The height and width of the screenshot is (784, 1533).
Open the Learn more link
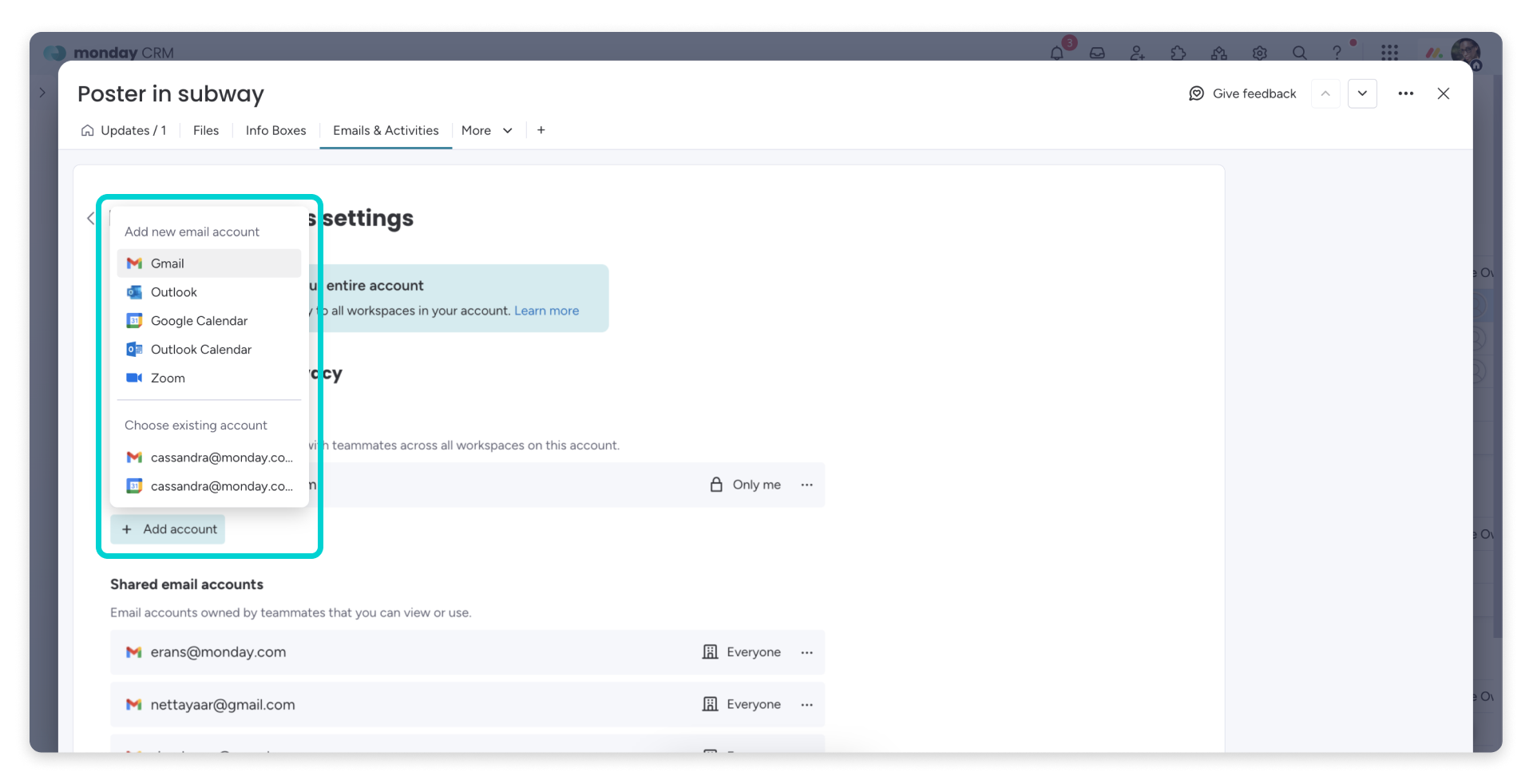546,311
